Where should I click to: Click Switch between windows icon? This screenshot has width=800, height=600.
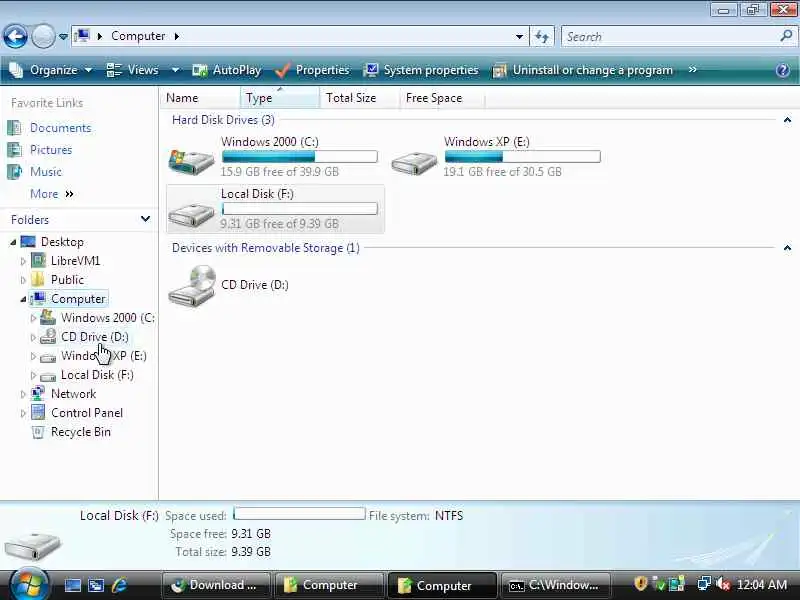pyautogui.click(x=95, y=585)
